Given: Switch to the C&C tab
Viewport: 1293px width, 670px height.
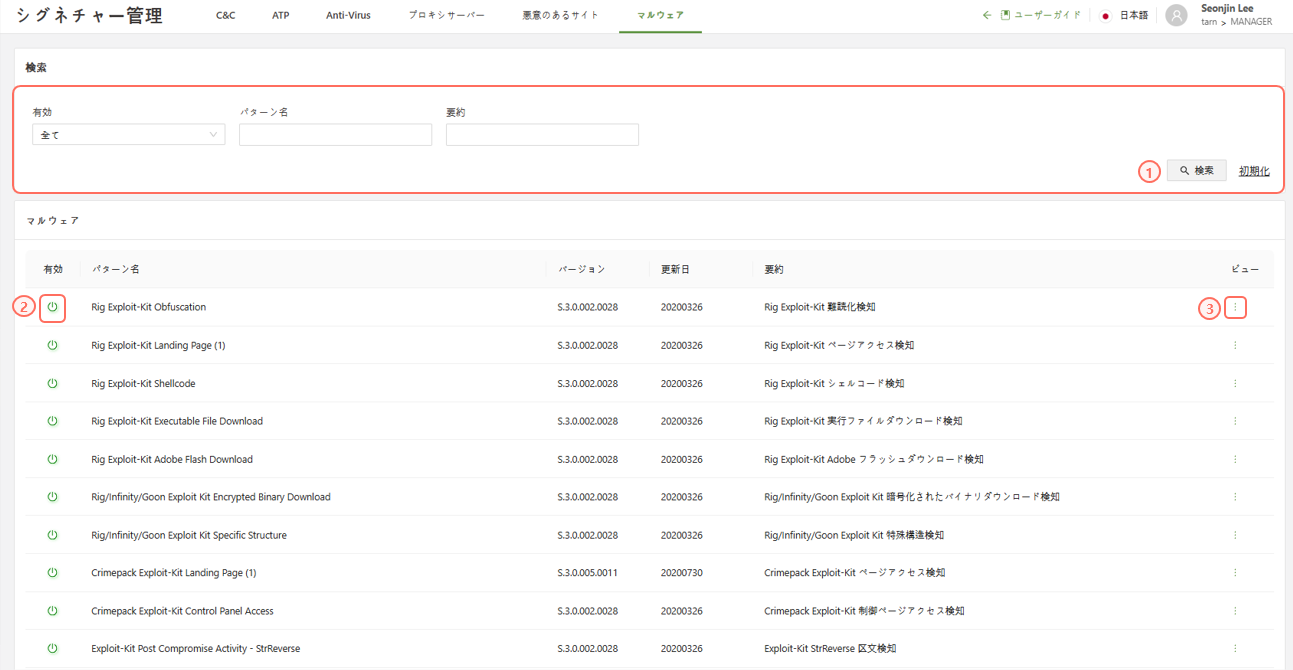Looking at the screenshot, I should pos(226,16).
